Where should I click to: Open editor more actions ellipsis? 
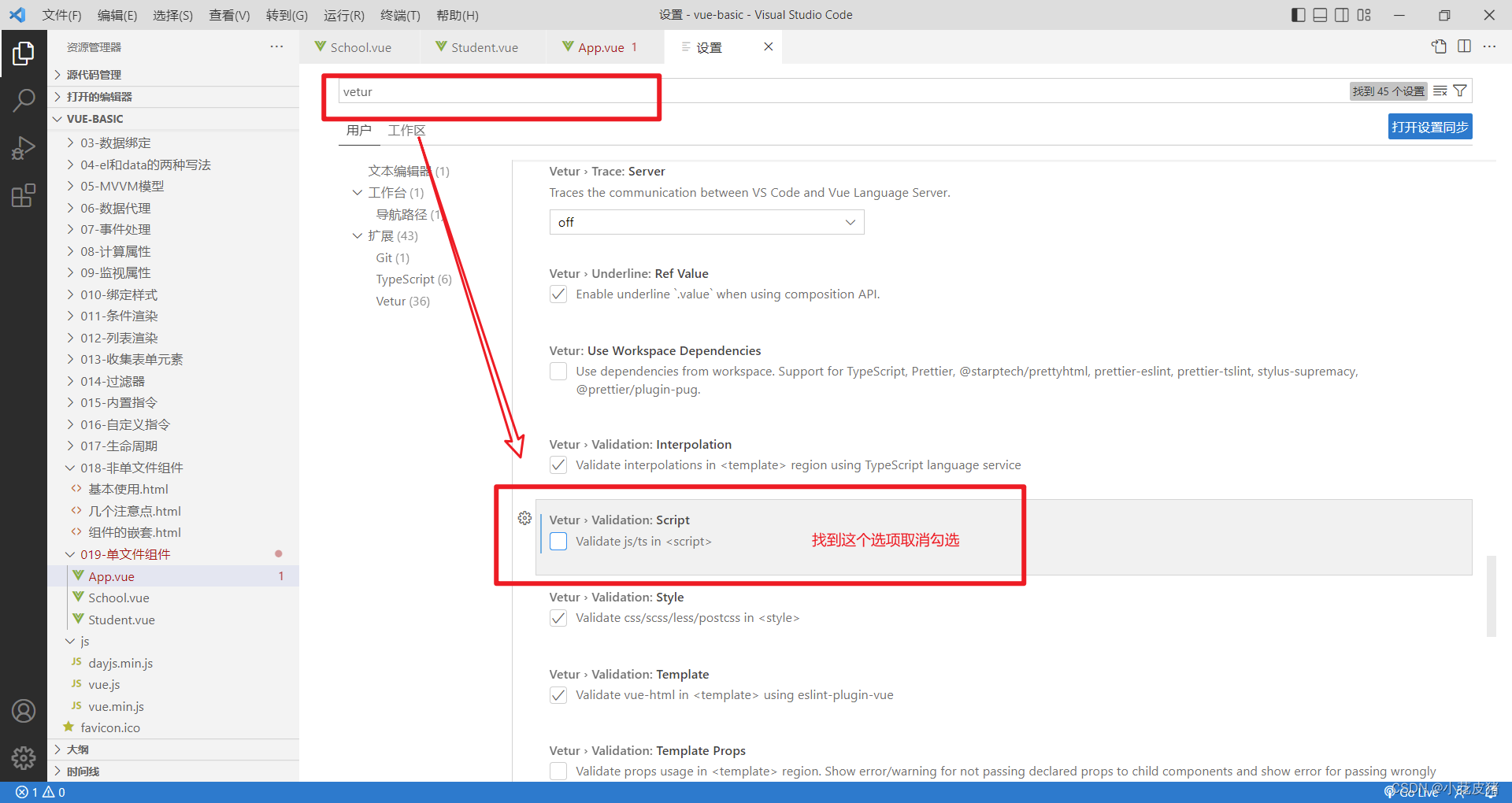(1489, 46)
